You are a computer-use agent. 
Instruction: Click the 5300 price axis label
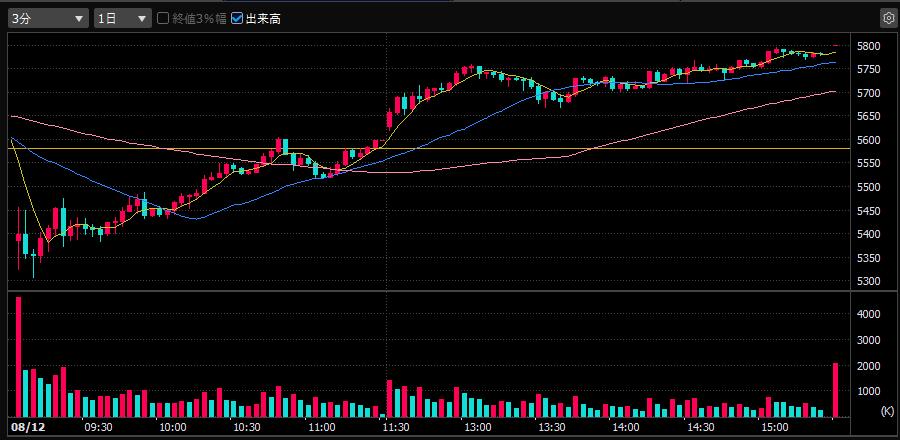[x=867, y=281]
